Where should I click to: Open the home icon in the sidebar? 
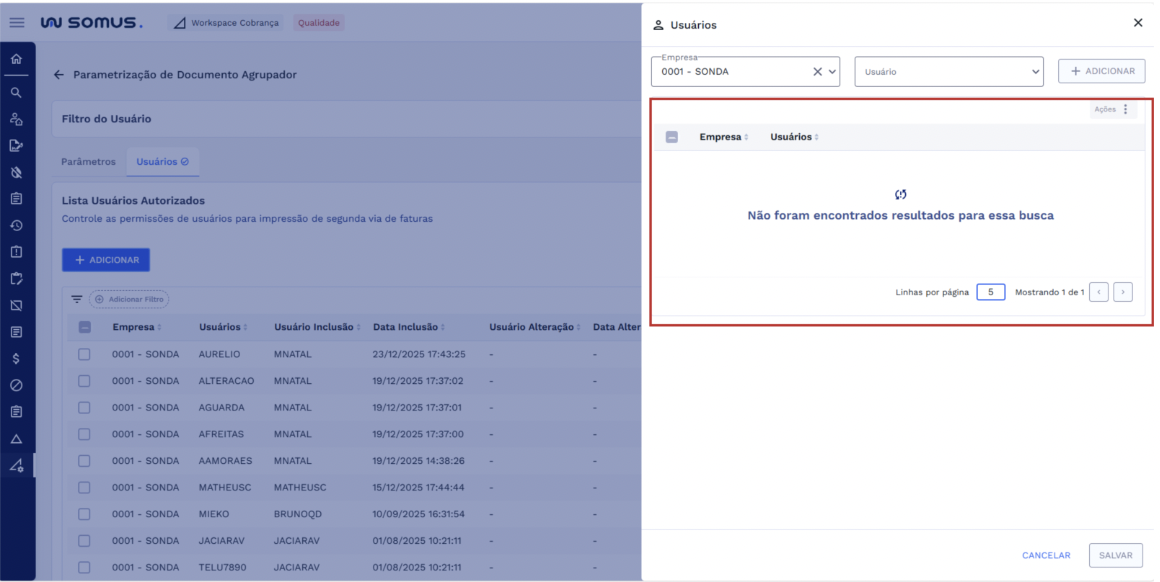pos(16,59)
